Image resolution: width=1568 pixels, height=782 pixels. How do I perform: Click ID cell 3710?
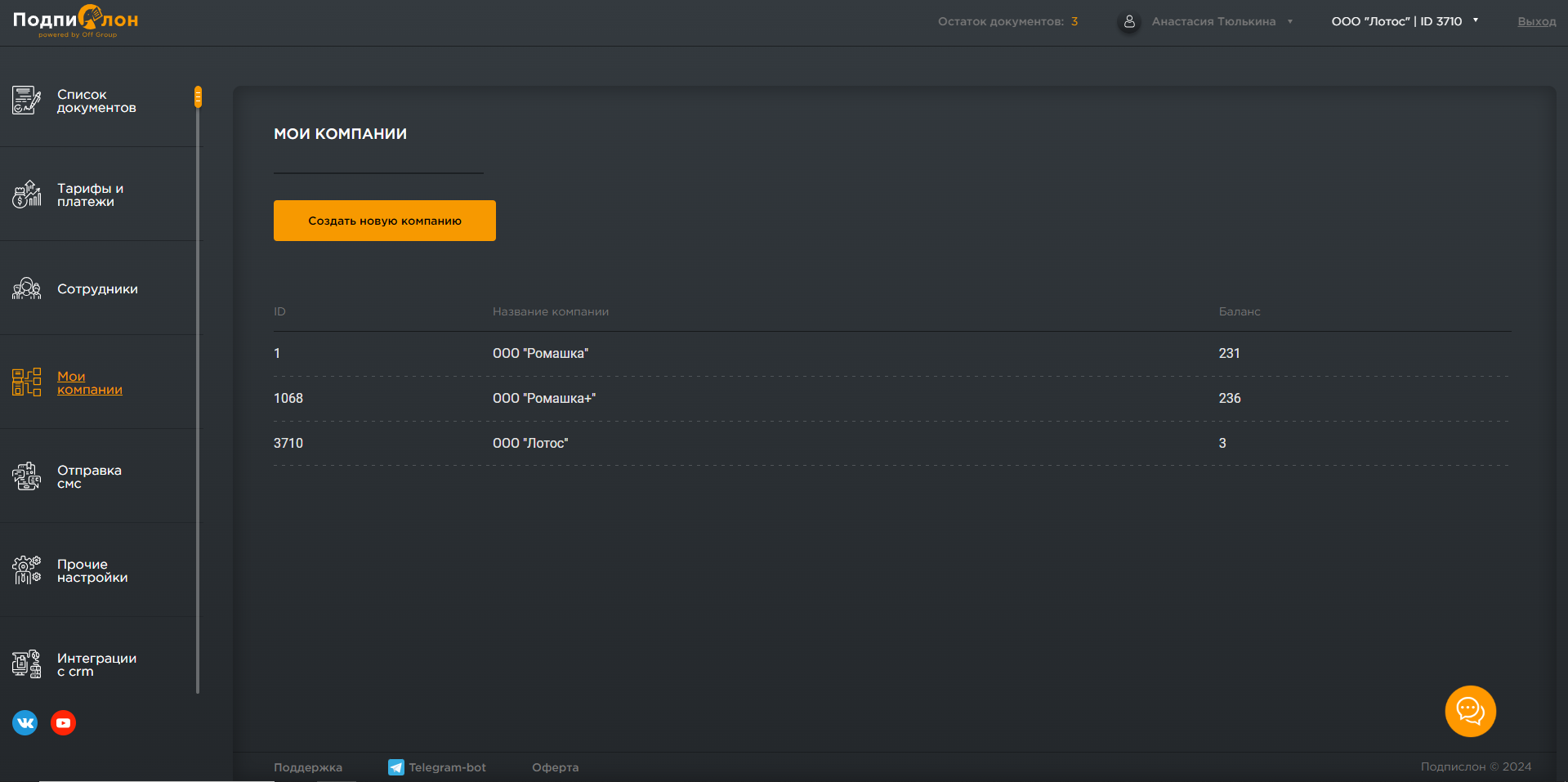tap(288, 444)
